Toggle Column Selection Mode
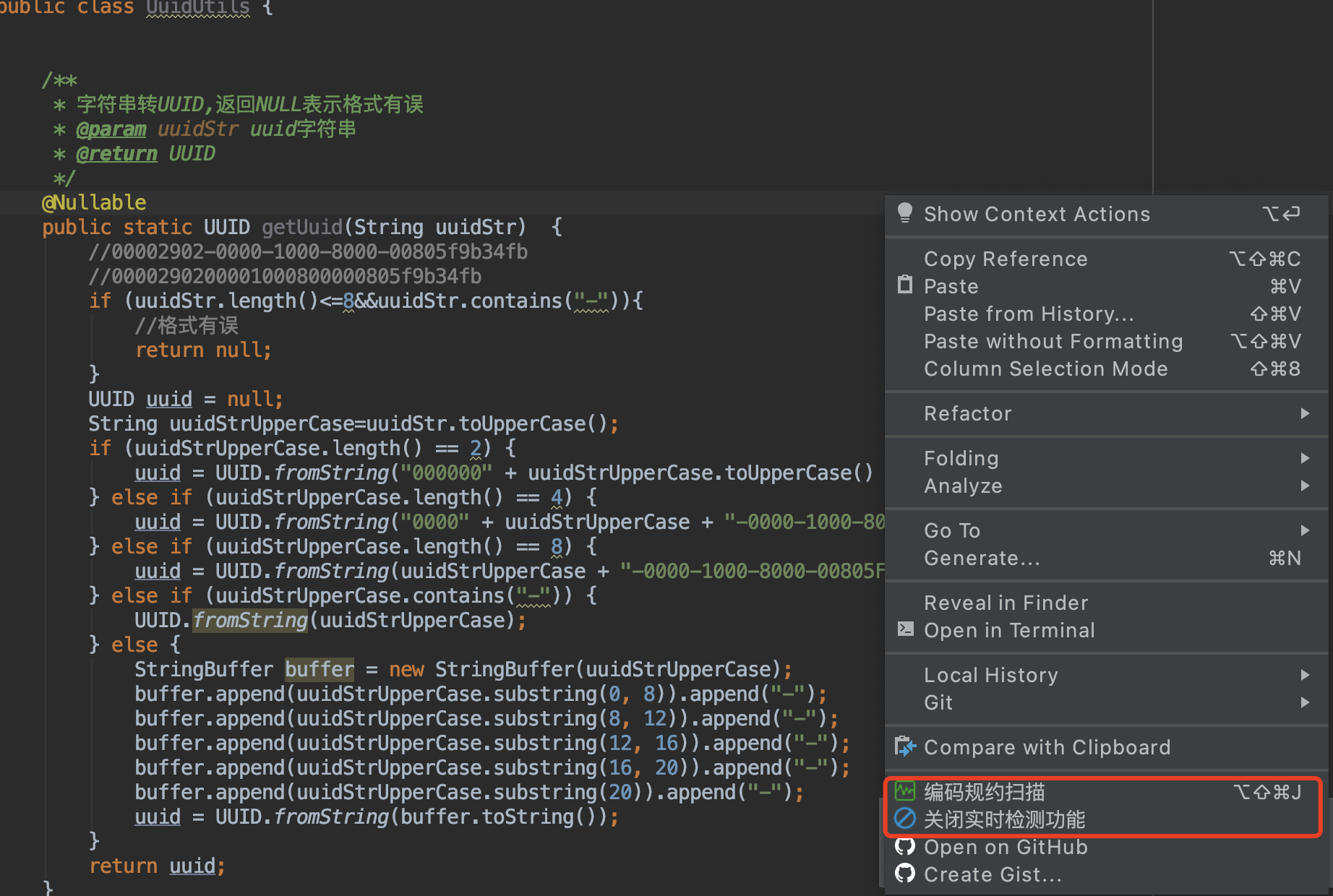Image resolution: width=1333 pixels, height=896 pixels. coord(1045,369)
